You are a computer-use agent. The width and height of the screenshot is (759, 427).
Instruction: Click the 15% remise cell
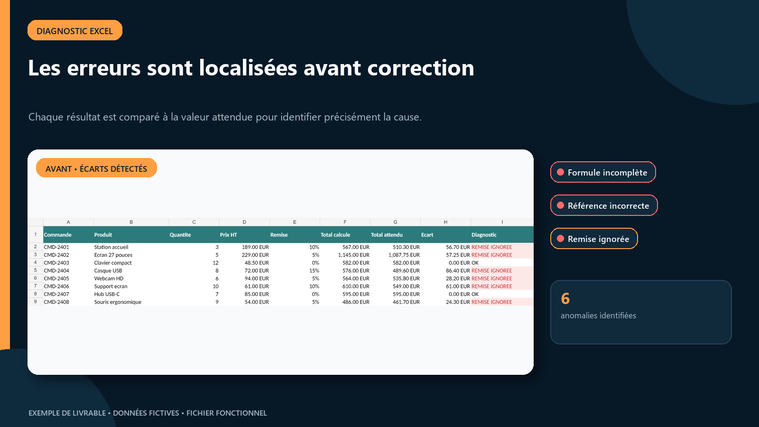pyautogui.click(x=295, y=271)
